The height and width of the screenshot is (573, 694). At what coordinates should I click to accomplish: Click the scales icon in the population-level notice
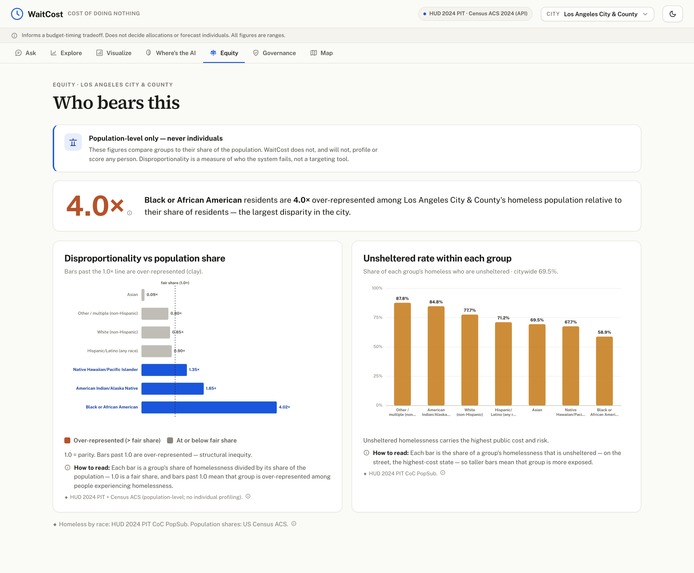click(73, 142)
